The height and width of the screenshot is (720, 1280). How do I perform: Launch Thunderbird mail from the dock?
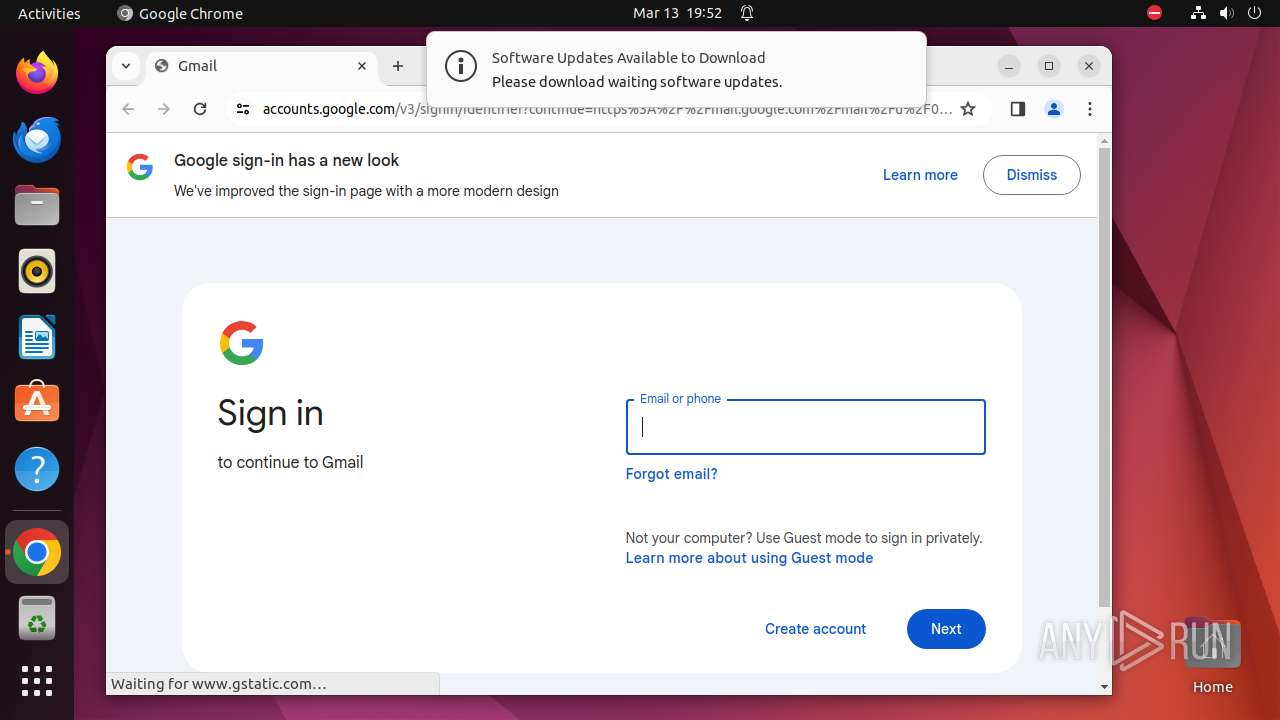37,139
